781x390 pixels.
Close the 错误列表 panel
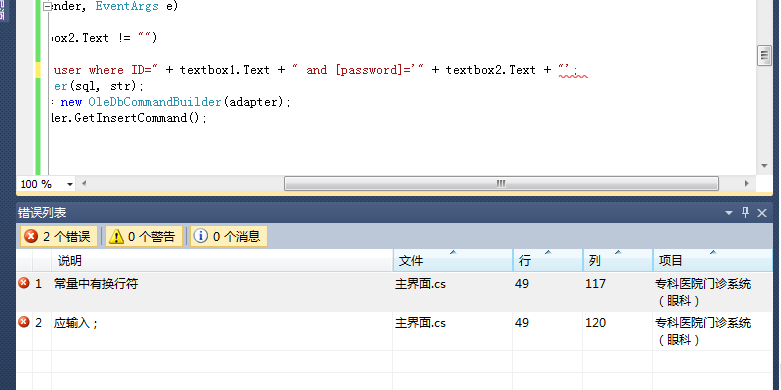[762, 213]
